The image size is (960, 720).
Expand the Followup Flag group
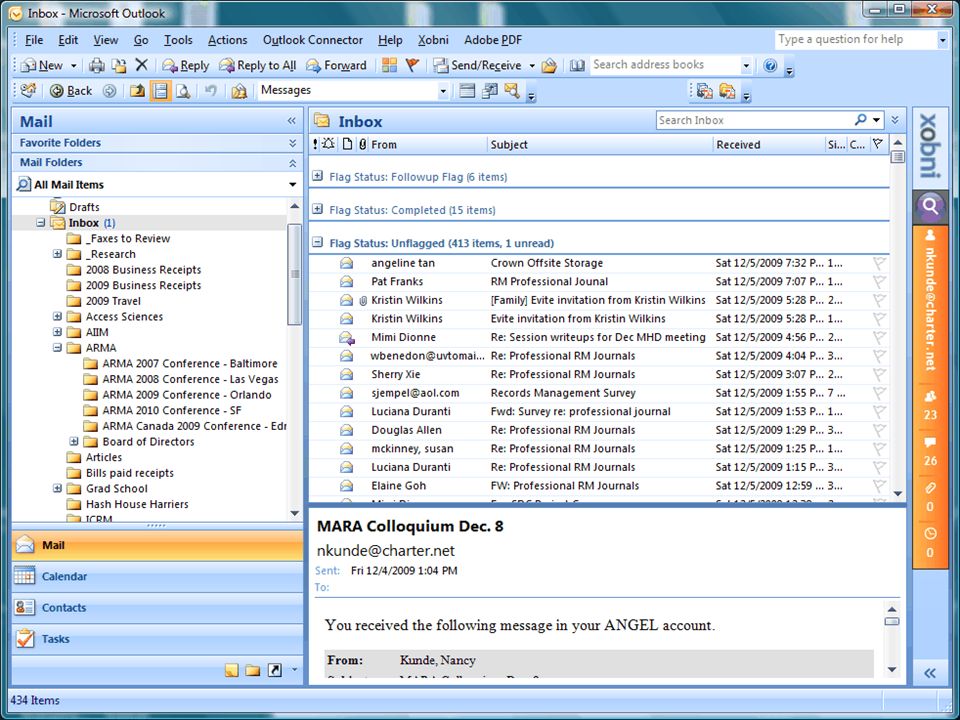click(317, 176)
